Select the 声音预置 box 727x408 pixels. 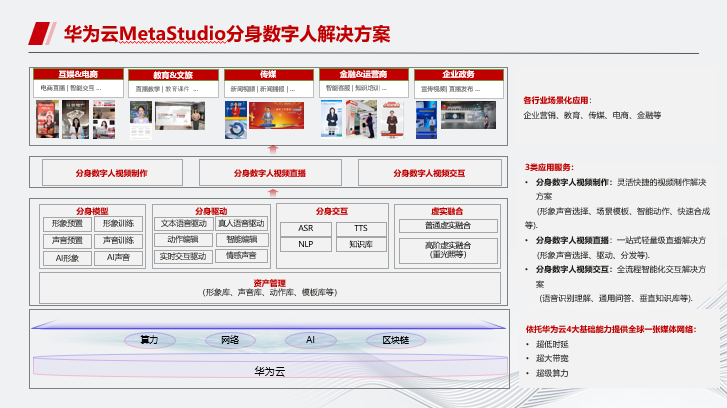pos(67,241)
